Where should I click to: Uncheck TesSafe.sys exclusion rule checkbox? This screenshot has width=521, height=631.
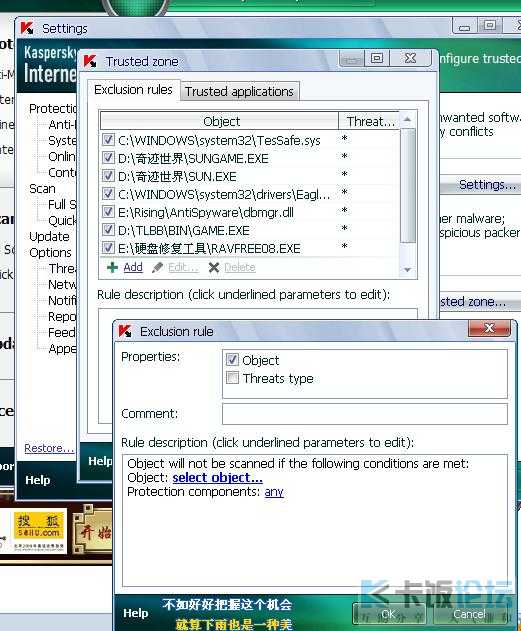[x=108, y=140]
